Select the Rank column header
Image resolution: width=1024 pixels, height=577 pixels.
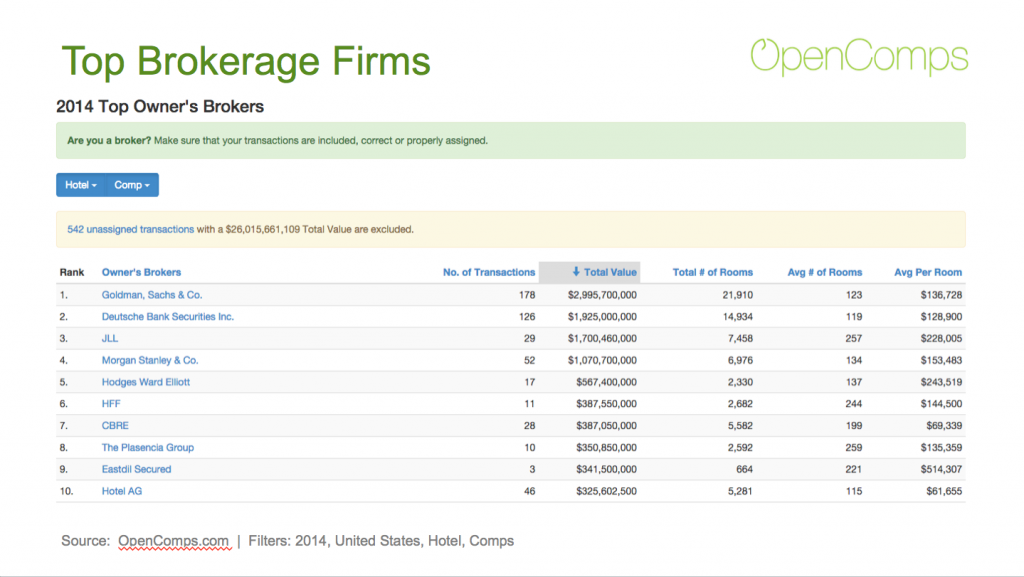point(72,272)
